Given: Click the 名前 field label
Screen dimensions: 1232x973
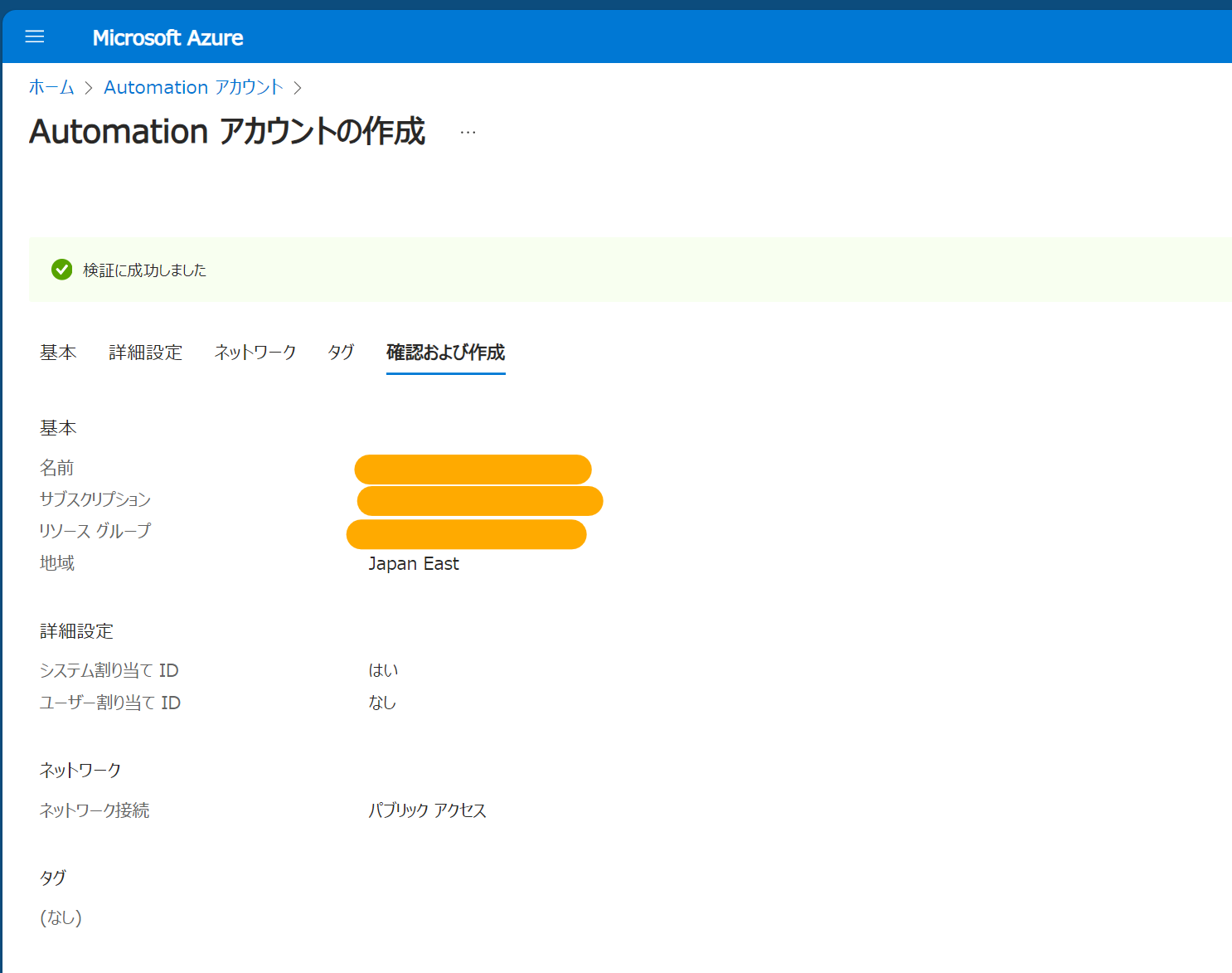Looking at the screenshot, I should (x=57, y=468).
